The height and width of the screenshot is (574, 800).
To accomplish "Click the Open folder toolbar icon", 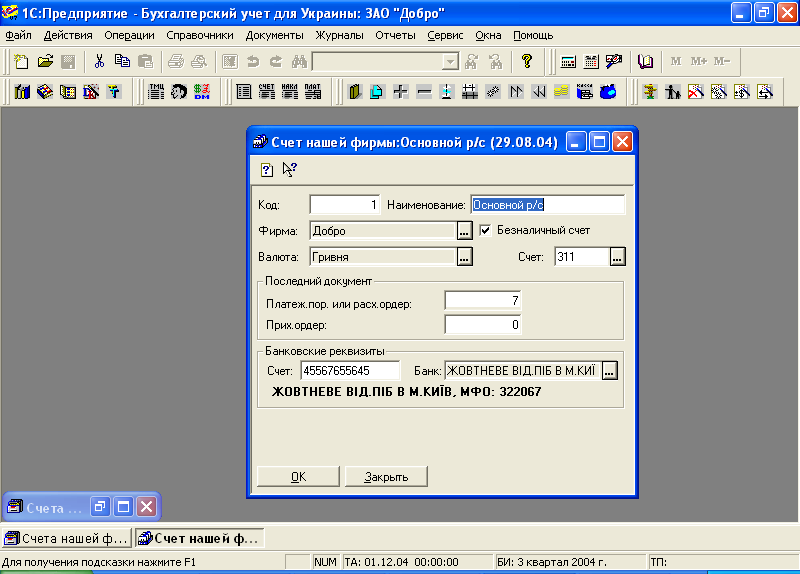I will coord(45,62).
